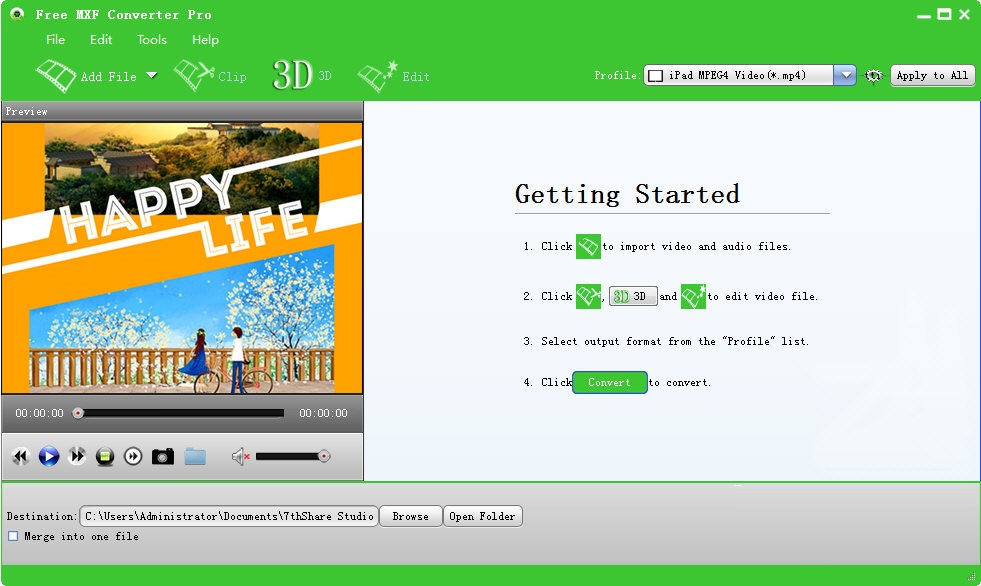Stop playback in the preview

(x=104, y=456)
